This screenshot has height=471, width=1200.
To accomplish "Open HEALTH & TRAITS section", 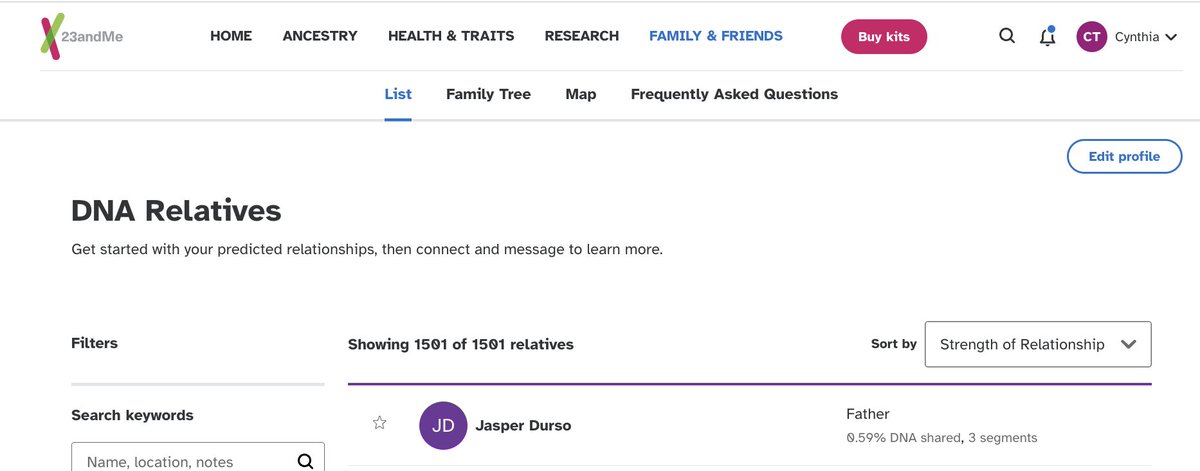I will click(x=451, y=36).
